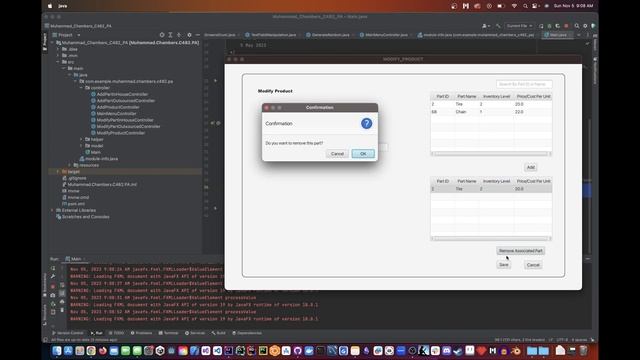Open the user account icon in toolbar
Viewport: 640px width, 360px height.
click(486, 26)
